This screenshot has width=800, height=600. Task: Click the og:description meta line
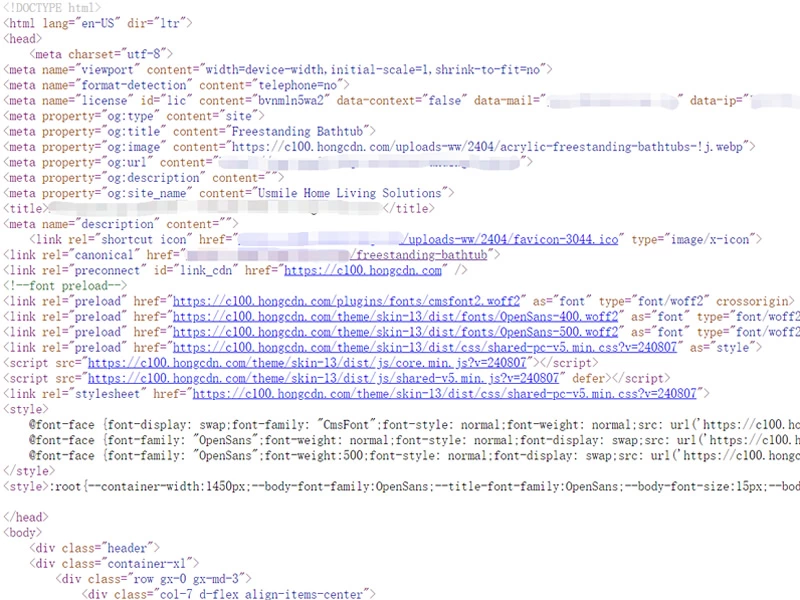pyautogui.click(x=143, y=178)
